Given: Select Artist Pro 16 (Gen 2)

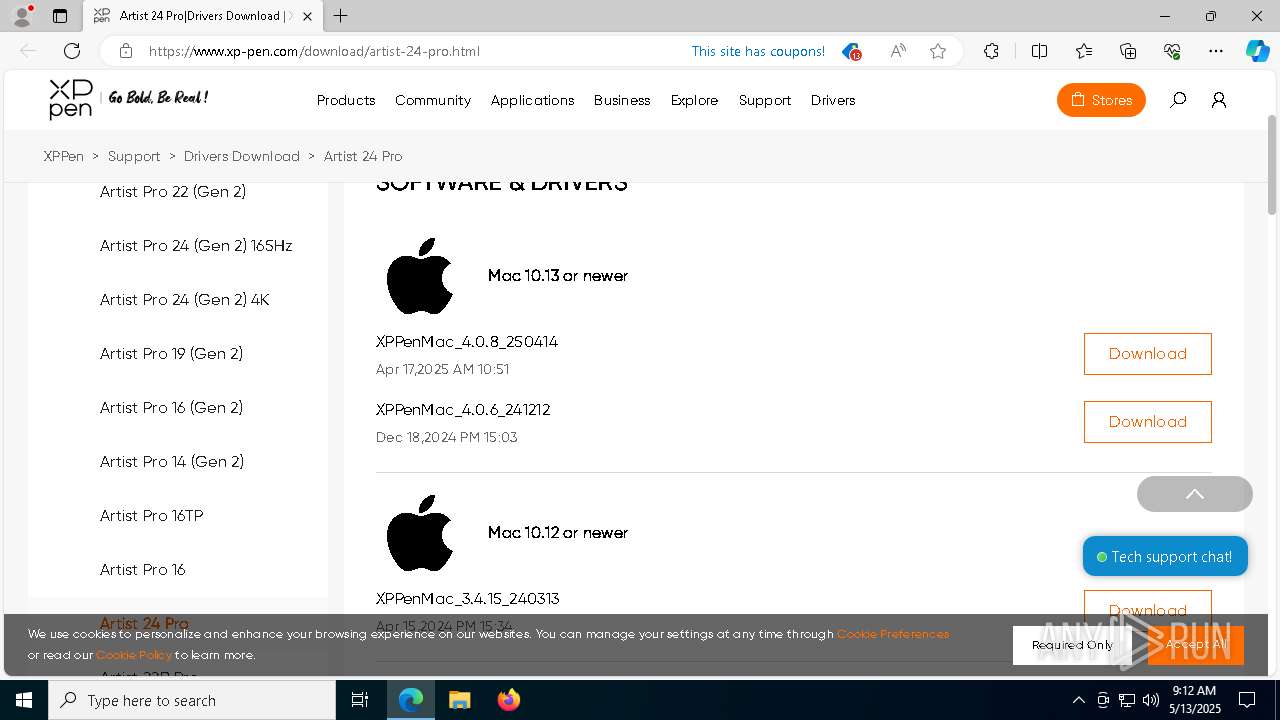Looking at the screenshot, I should (171, 407).
